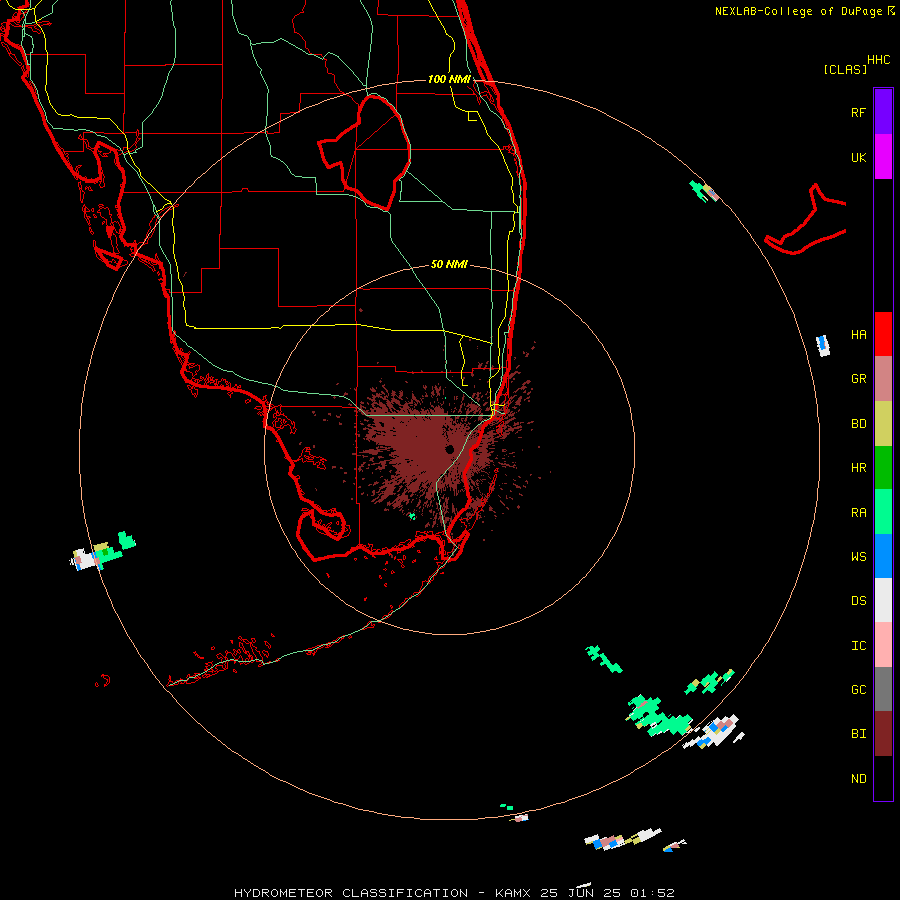This screenshot has height=900, width=900.
Task: Click the BD yellow legend swatch
Action: click(x=883, y=424)
